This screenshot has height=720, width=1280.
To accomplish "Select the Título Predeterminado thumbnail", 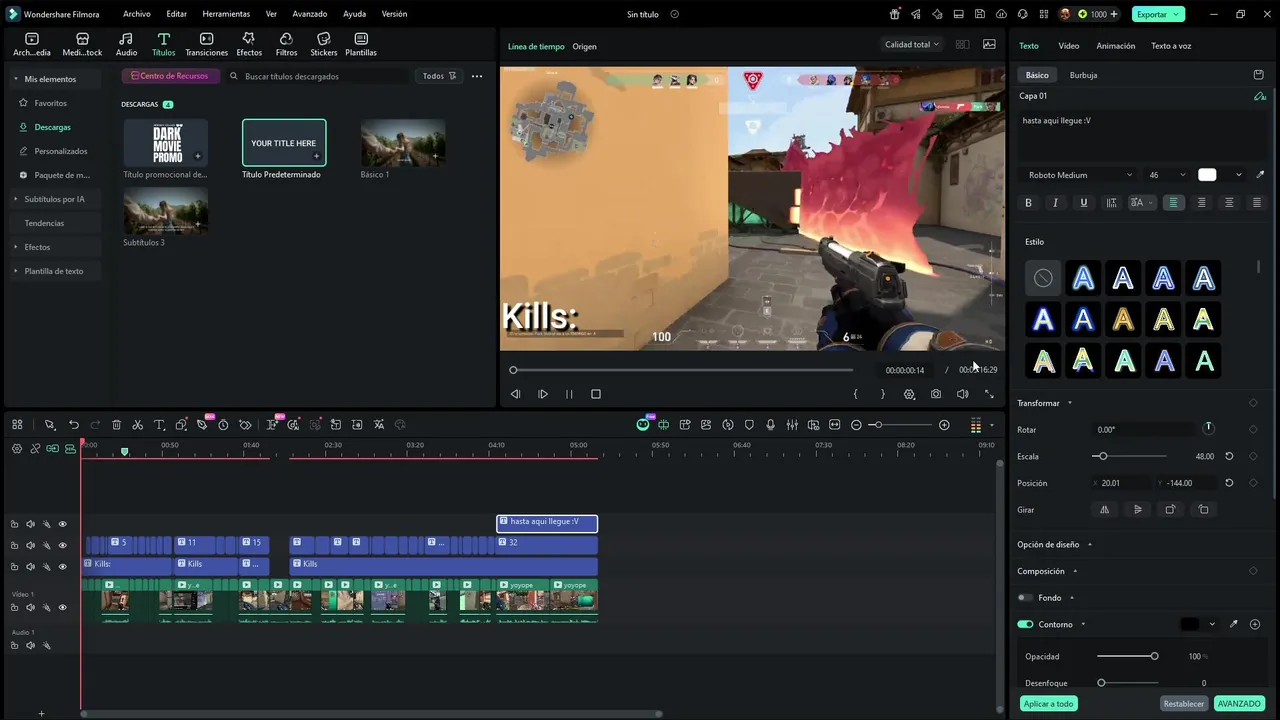I will [284, 143].
